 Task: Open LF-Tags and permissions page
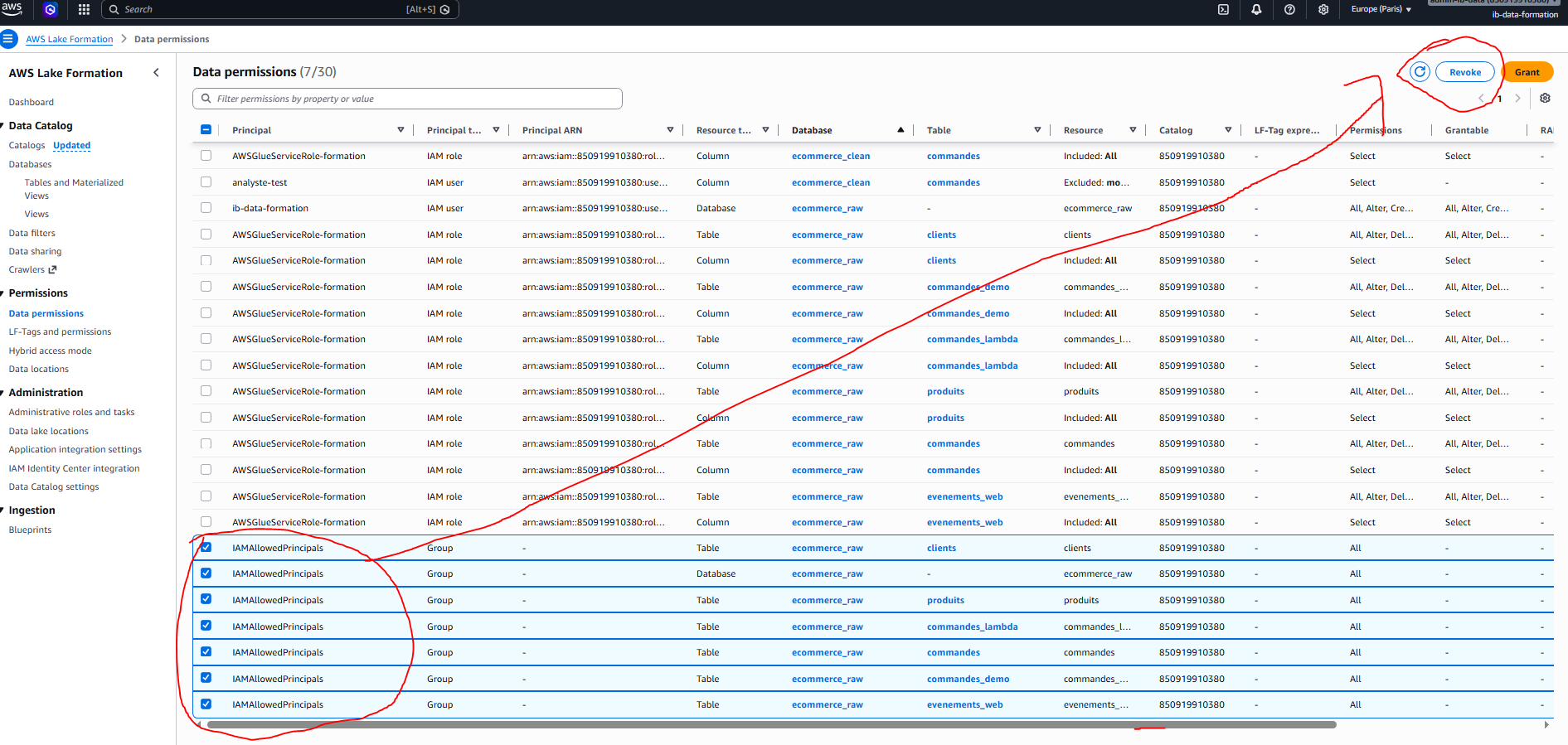[60, 331]
